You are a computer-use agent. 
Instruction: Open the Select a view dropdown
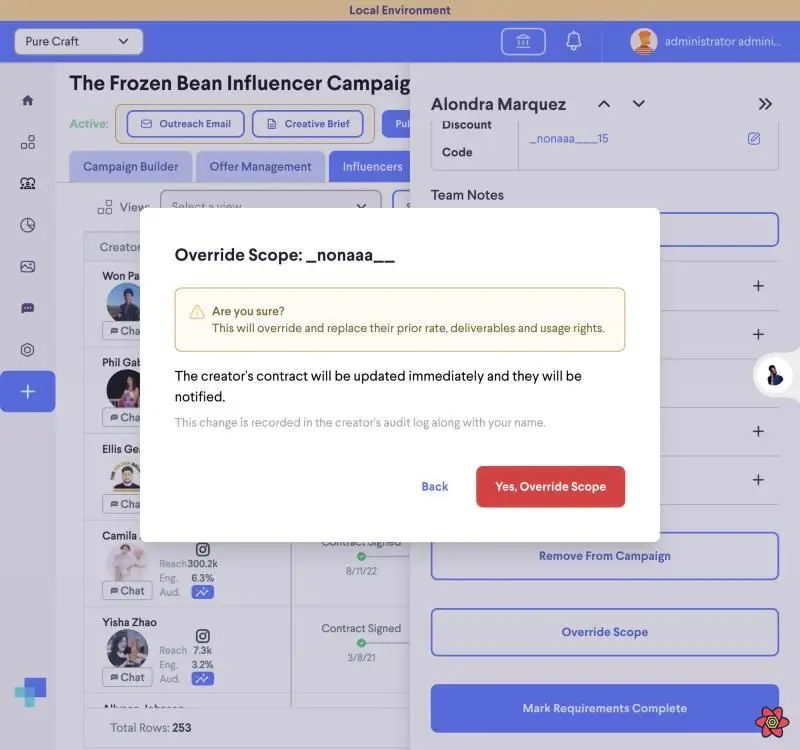[270, 200]
